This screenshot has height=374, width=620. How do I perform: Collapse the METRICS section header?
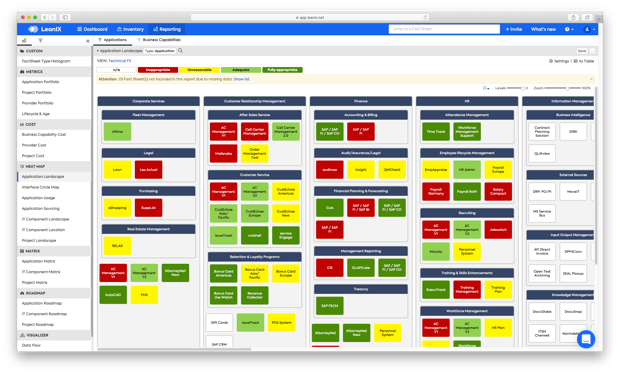[x=54, y=72]
